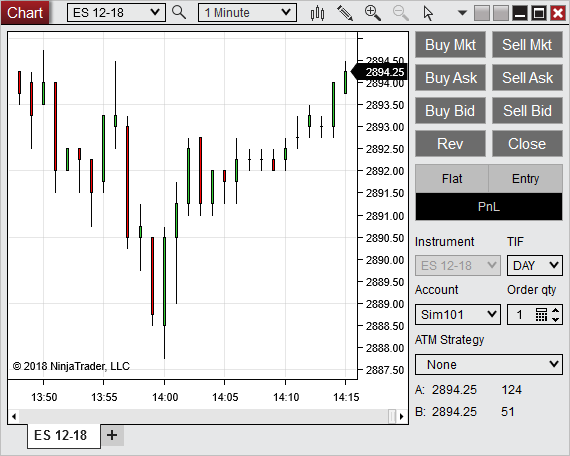Click the ask size 124 value

tap(511, 390)
